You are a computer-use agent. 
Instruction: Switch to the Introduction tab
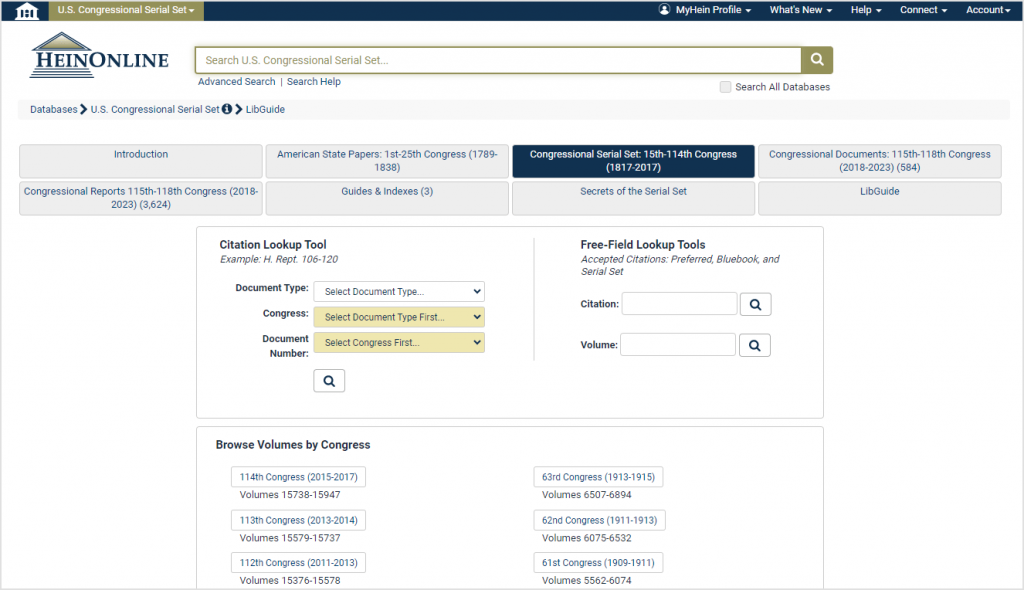pyautogui.click(x=141, y=161)
